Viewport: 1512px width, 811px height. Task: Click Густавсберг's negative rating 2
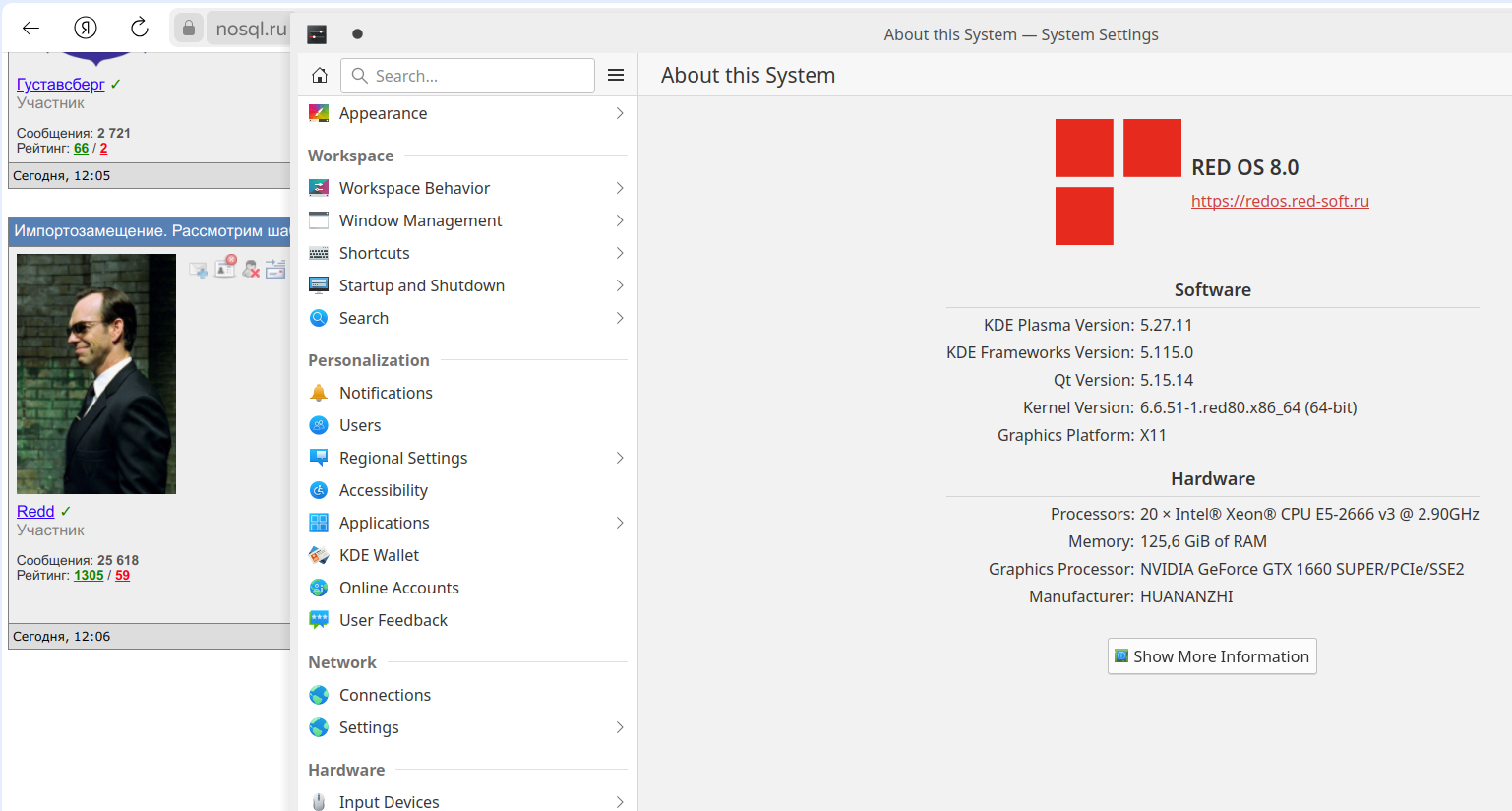coord(103,149)
